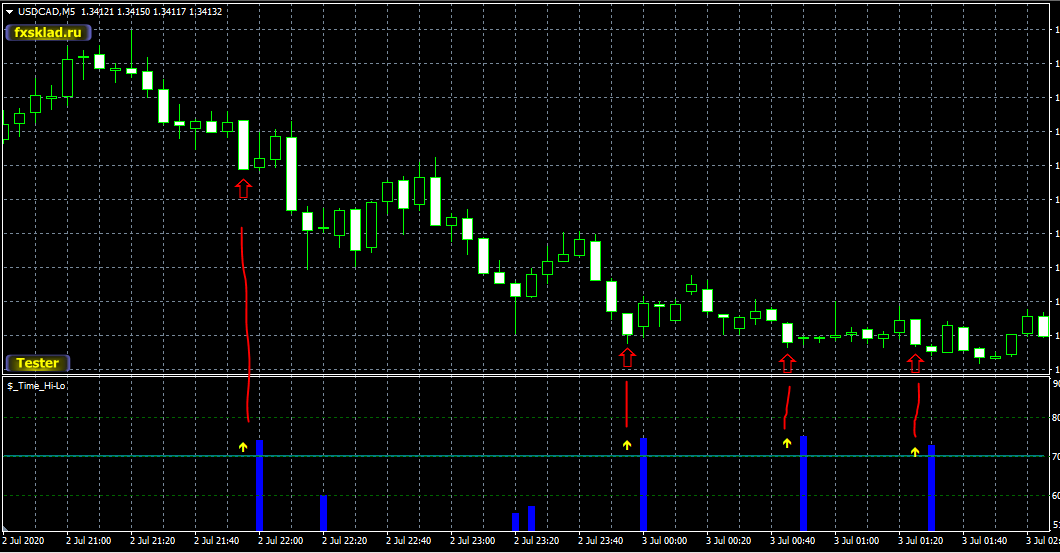Click the '3 Jul 00:20' time label
This screenshot has width=1060, height=553.
tap(729, 541)
